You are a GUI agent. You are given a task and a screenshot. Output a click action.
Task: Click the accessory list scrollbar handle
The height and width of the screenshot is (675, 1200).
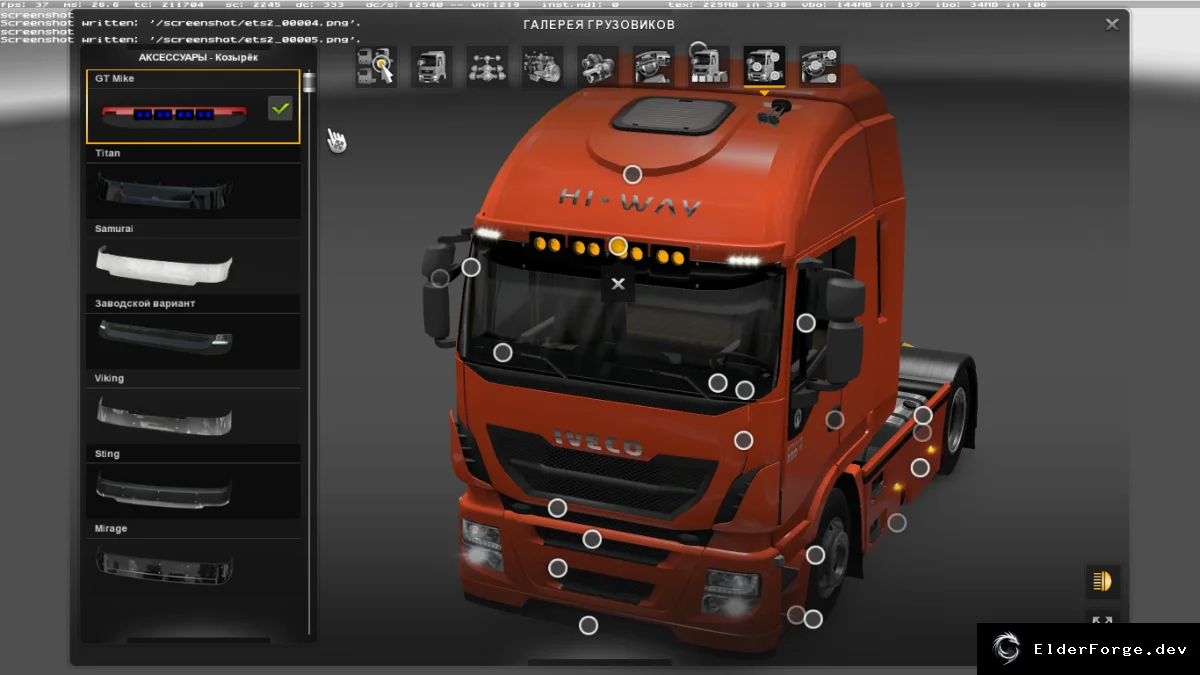point(309,81)
